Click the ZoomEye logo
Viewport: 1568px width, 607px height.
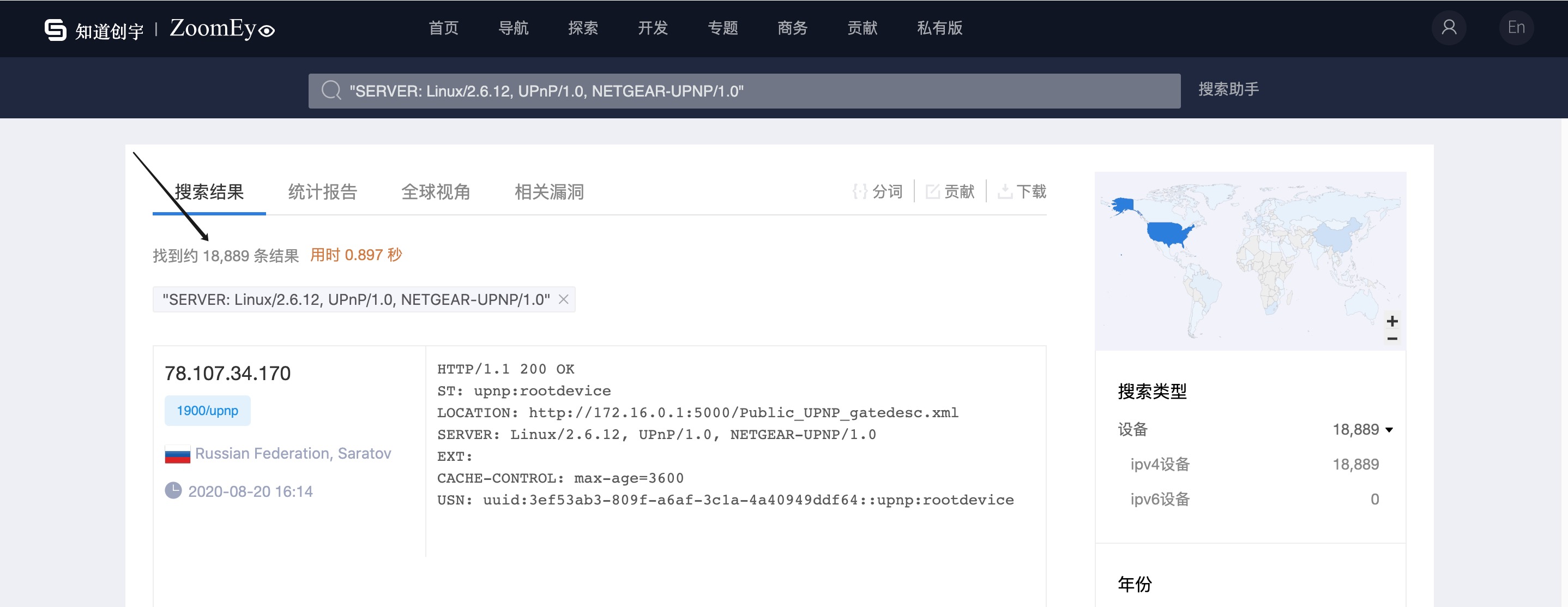click(221, 28)
